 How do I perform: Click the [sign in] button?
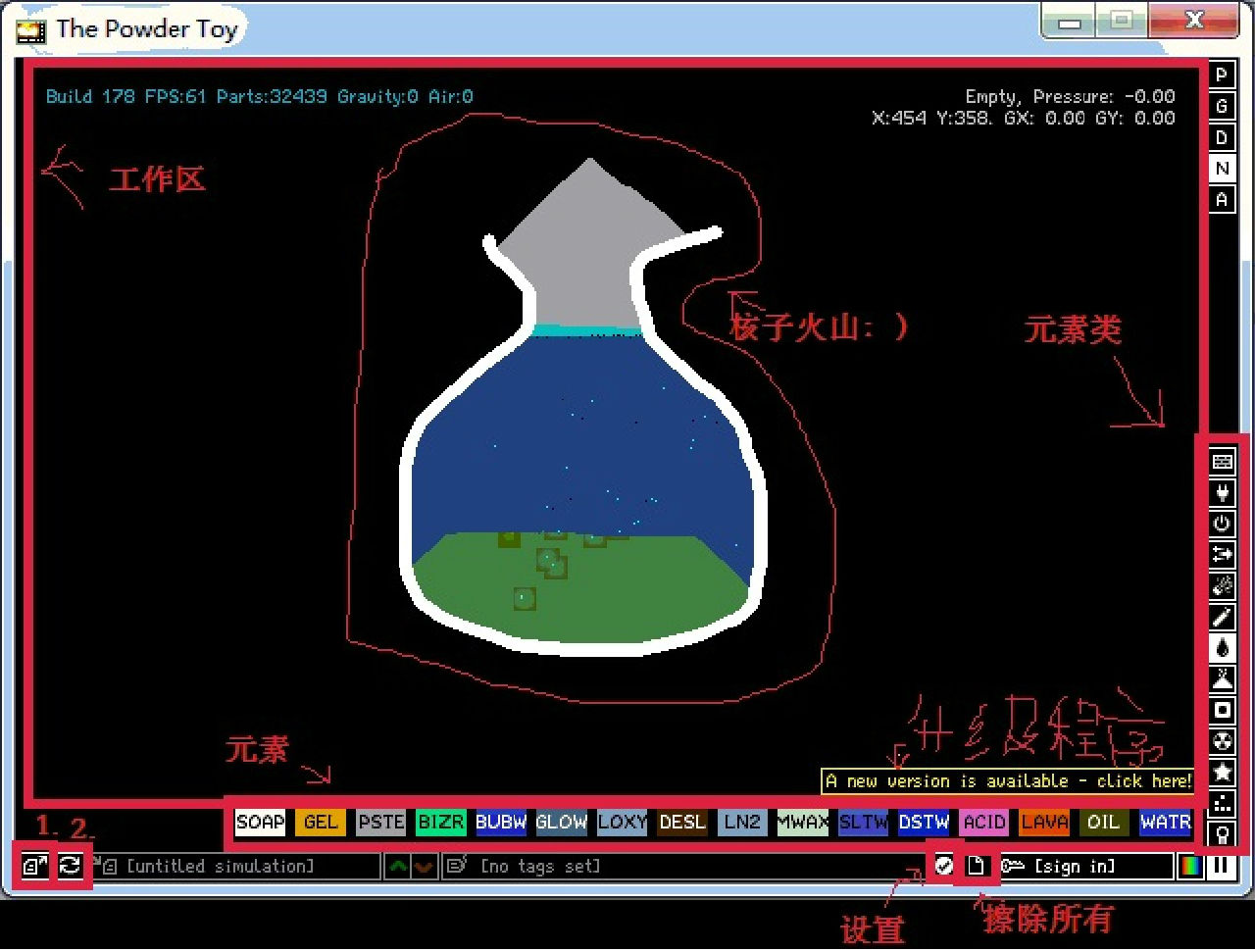click(1084, 867)
